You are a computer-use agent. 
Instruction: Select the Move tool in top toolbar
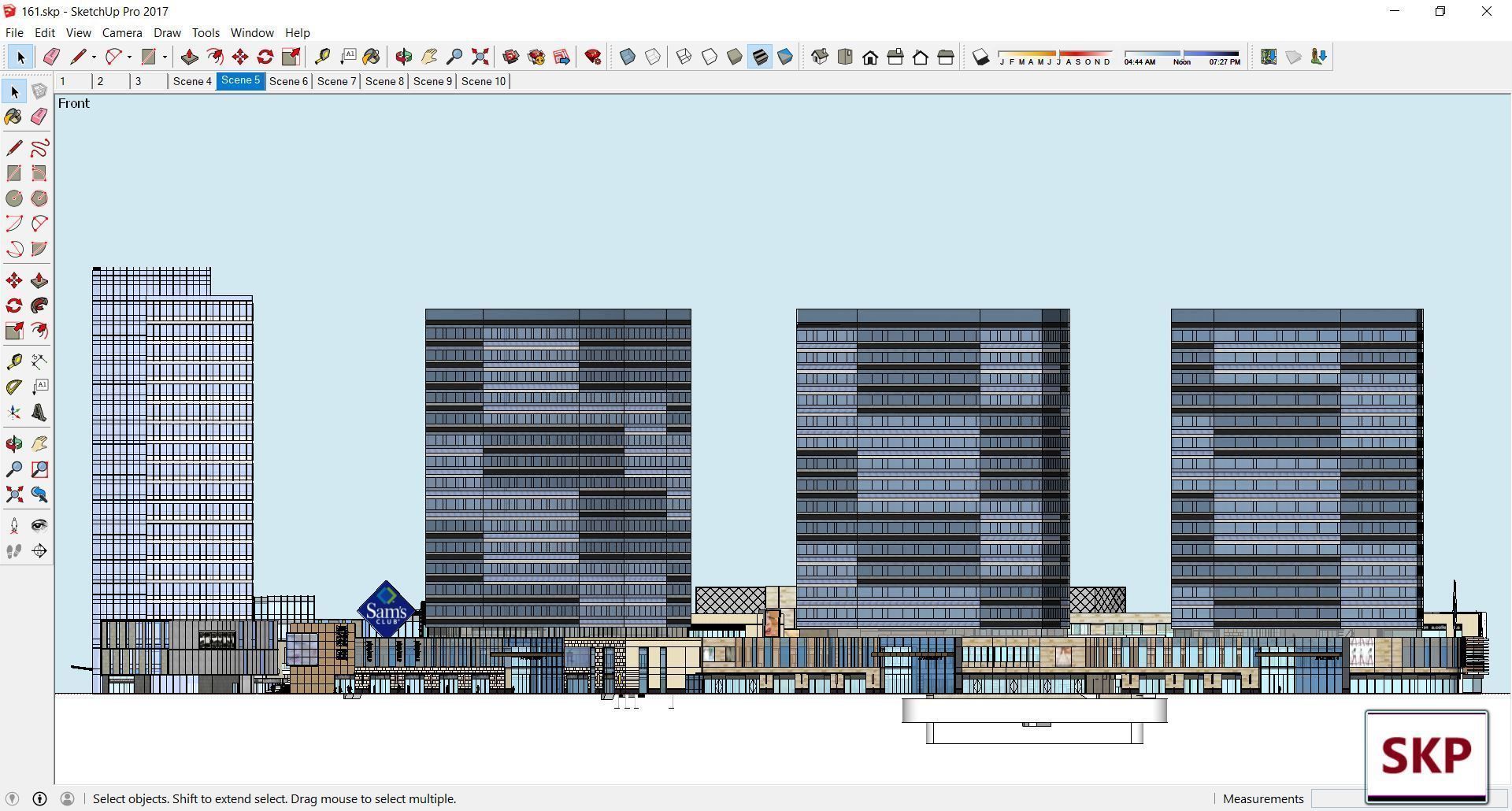(x=240, y=57)
